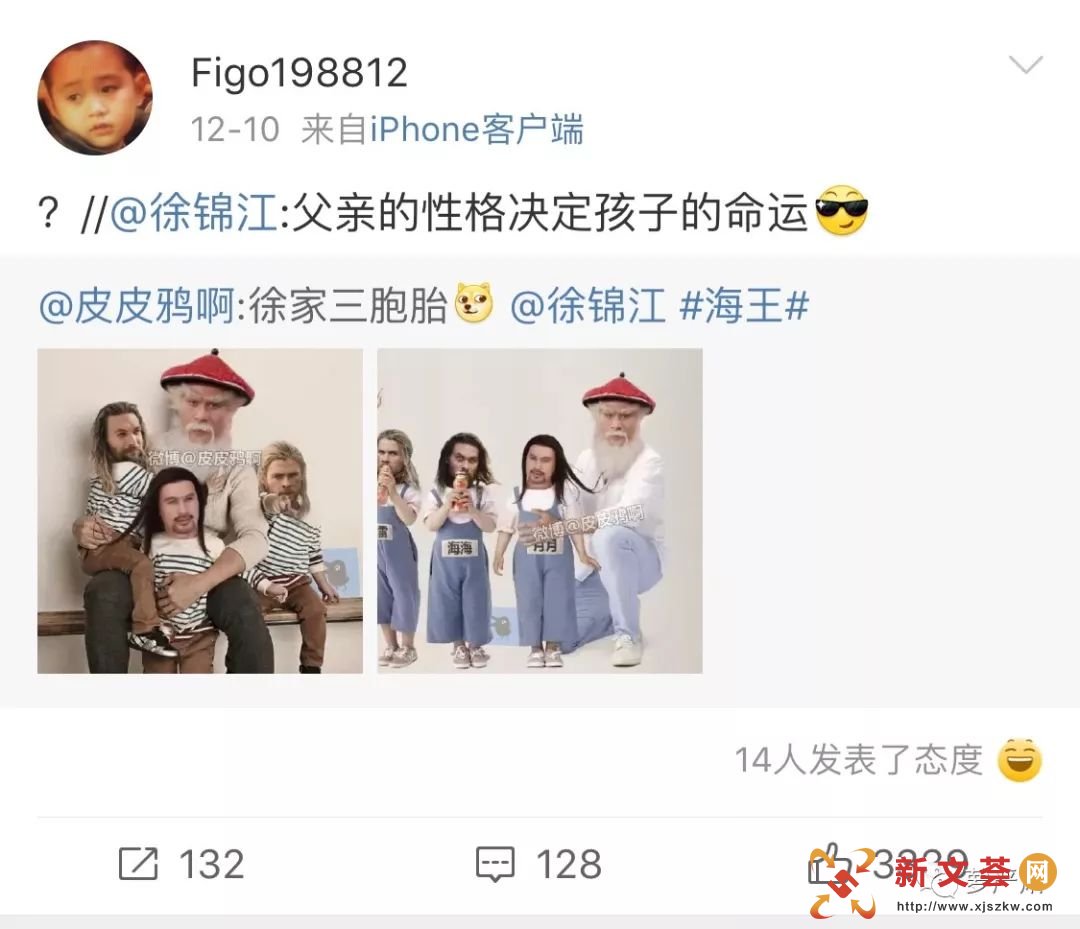Tap the doge emoji in original post

473,303
